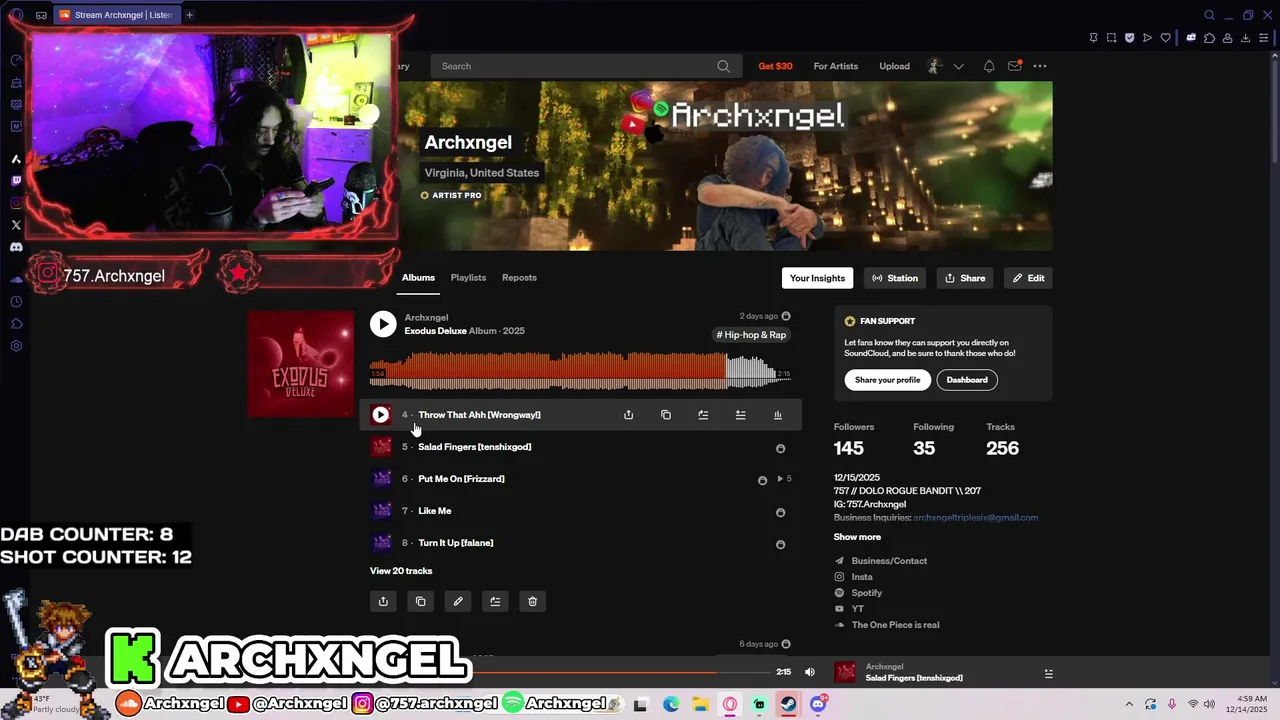The image size is (1280, 720).
Task: Open sidebar history clock icon
Action: (x=16, y=302)
